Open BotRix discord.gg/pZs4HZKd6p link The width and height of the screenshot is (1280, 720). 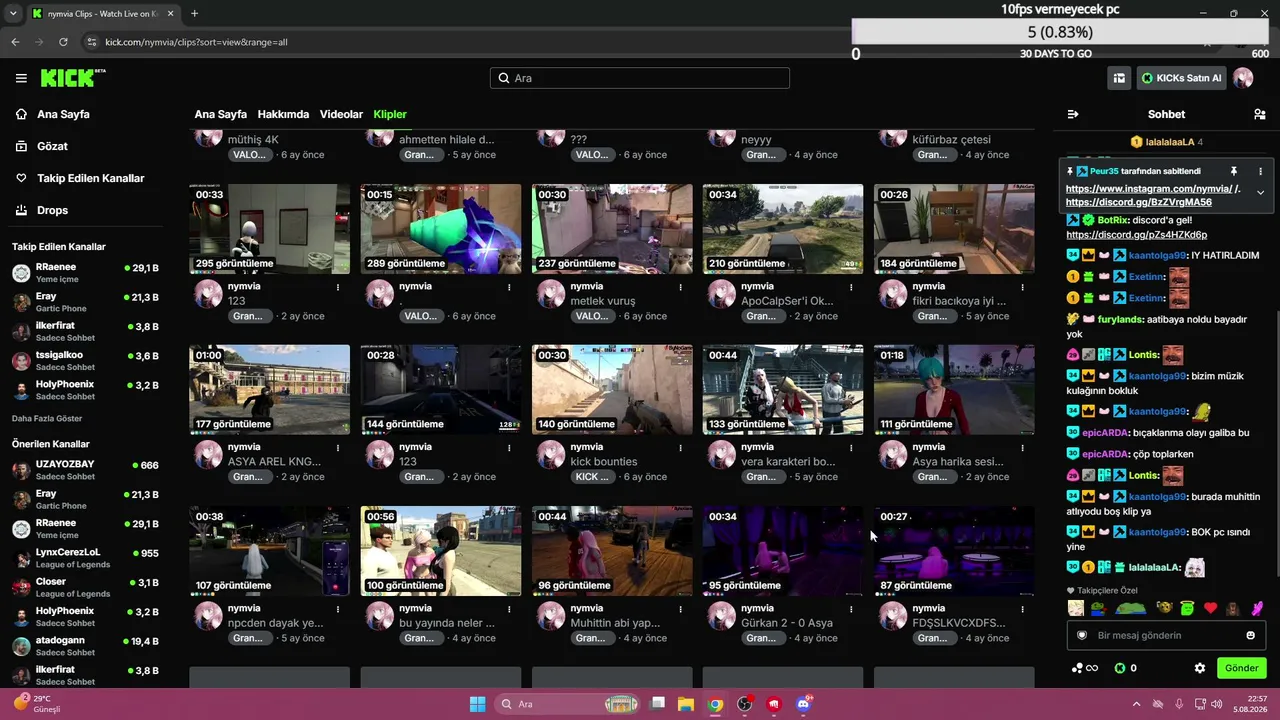(1136, 235)
